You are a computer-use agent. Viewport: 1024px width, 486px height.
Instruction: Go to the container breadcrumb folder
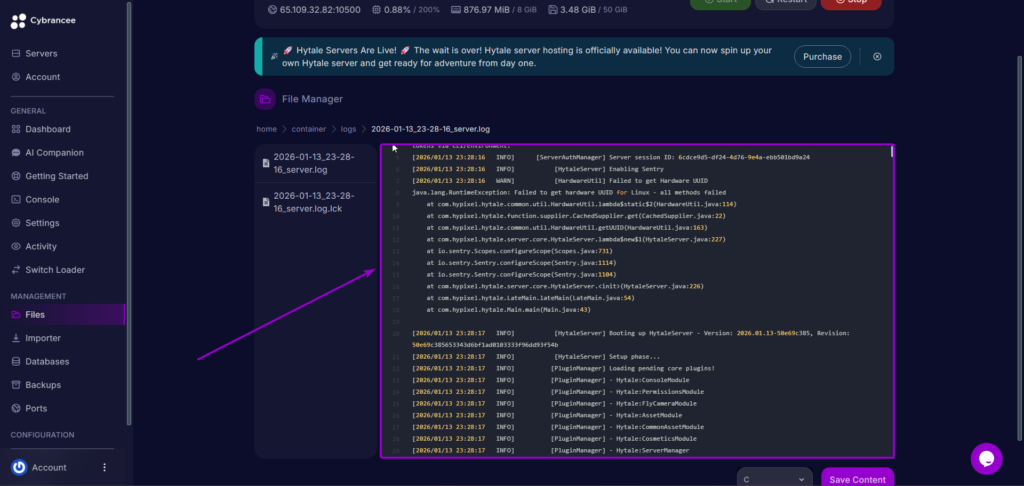point(307,129)
